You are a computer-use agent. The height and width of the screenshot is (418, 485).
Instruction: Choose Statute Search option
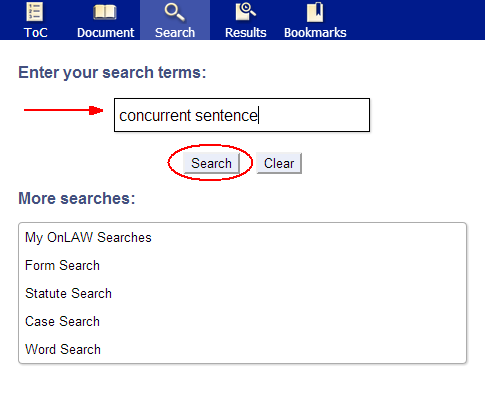[68, 294]
